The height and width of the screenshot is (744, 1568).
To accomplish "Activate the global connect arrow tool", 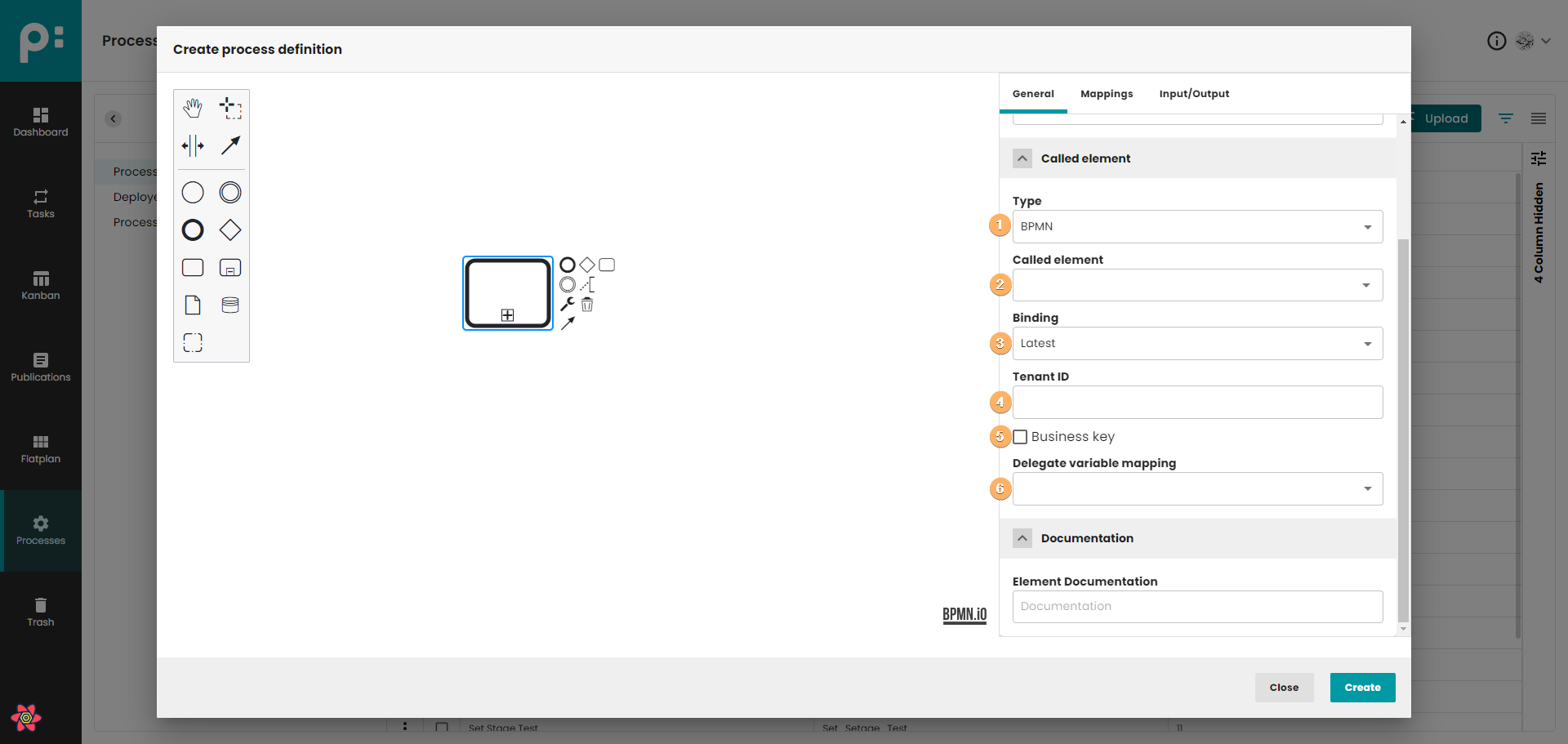I will coord(230,146).
